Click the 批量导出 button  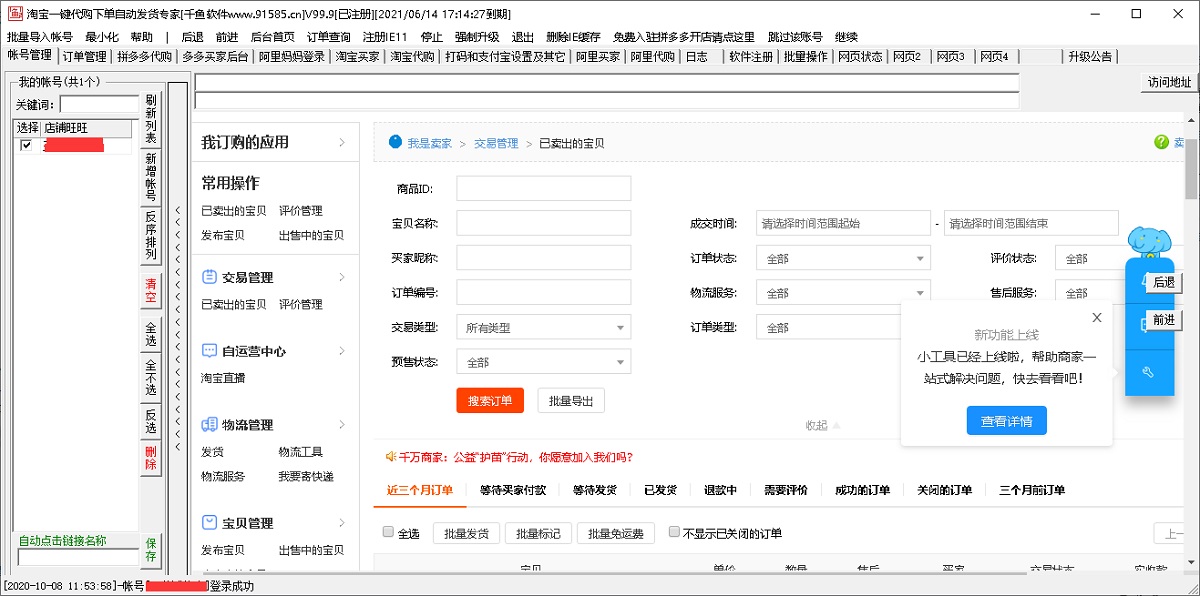[x=571, y=401]
